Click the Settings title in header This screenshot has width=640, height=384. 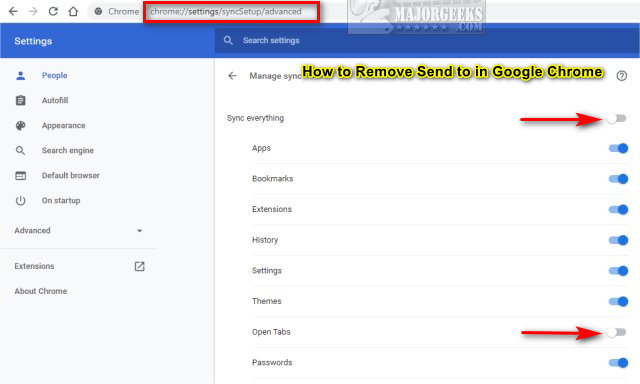click(33, 41)
